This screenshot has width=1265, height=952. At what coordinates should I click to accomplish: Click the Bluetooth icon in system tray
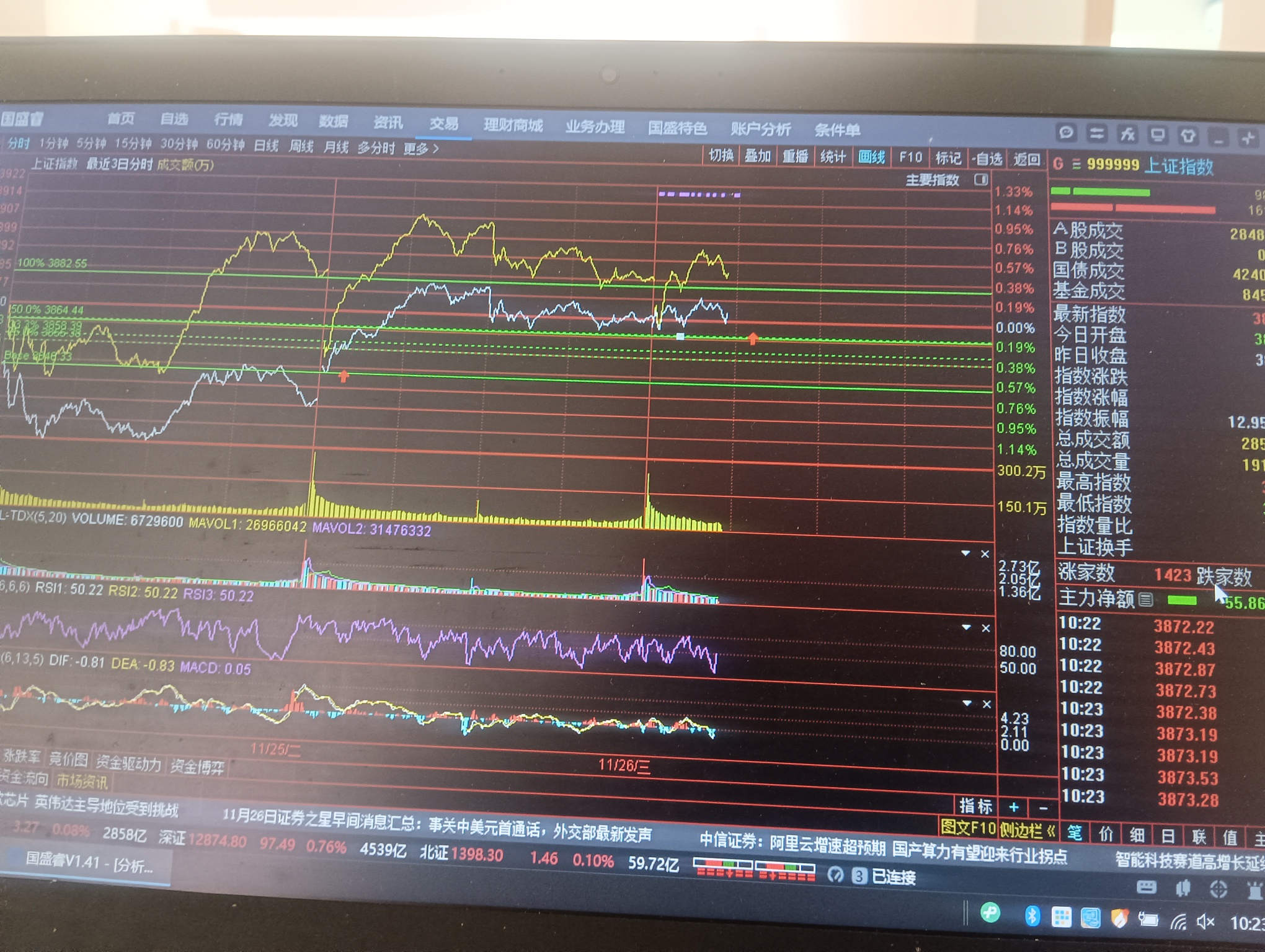coord(1032,915)
